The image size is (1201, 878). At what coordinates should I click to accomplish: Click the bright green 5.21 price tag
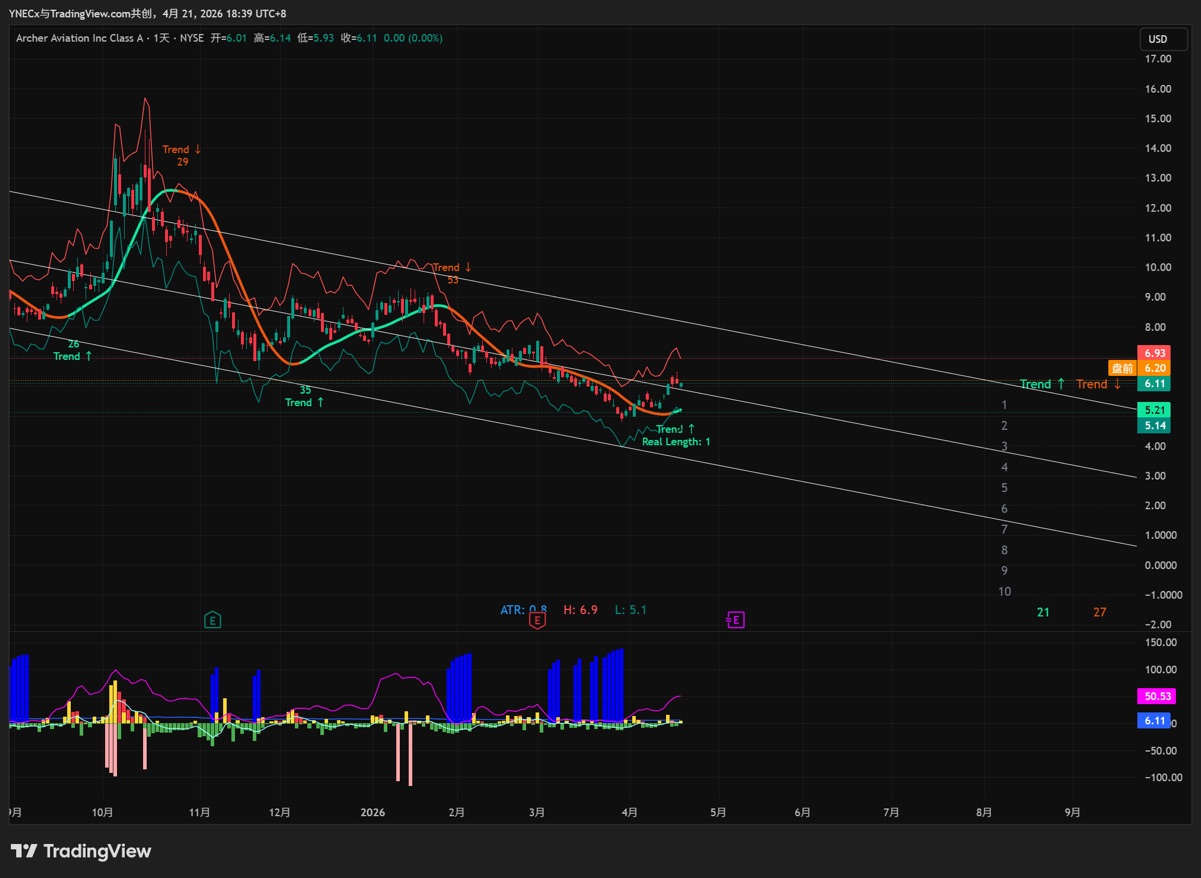click(1155, 410)
